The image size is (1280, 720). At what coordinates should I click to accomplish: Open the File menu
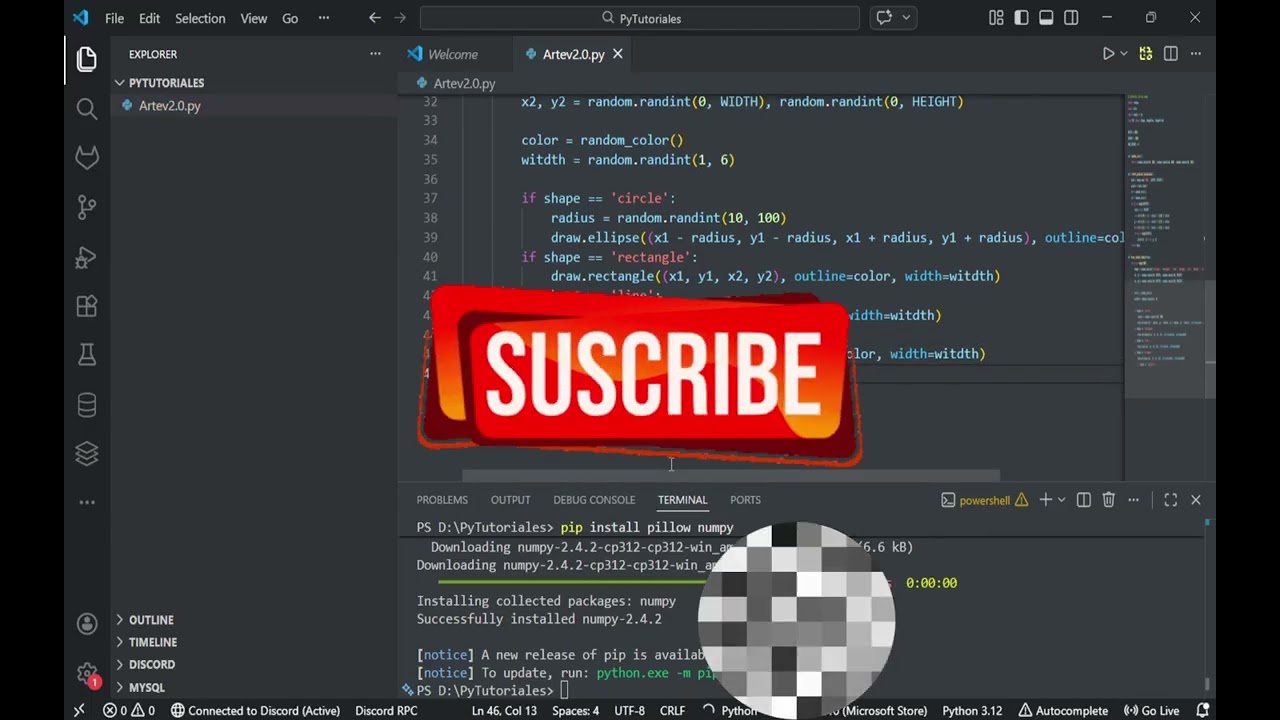click(114, 18)
